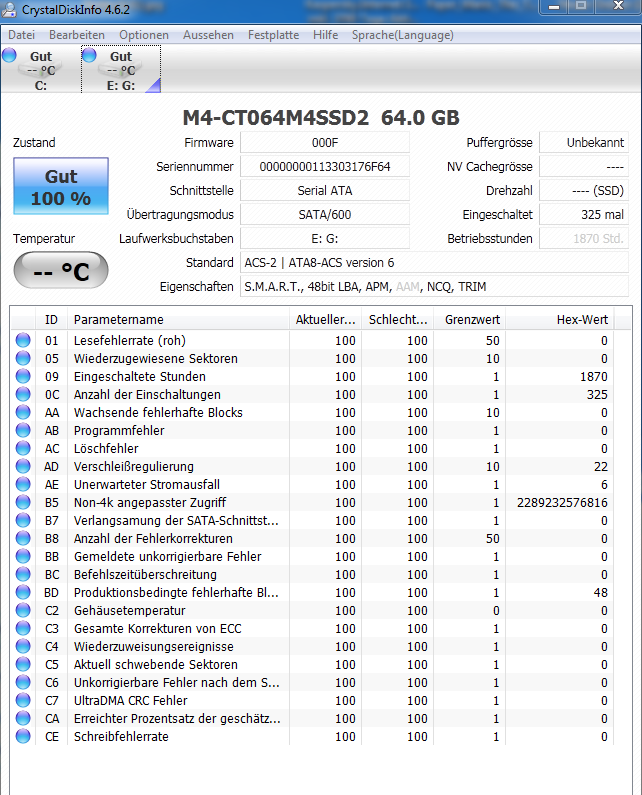Click the Schlecht... column header
This screenshot has width=642, height=795.
pos(398,319)
